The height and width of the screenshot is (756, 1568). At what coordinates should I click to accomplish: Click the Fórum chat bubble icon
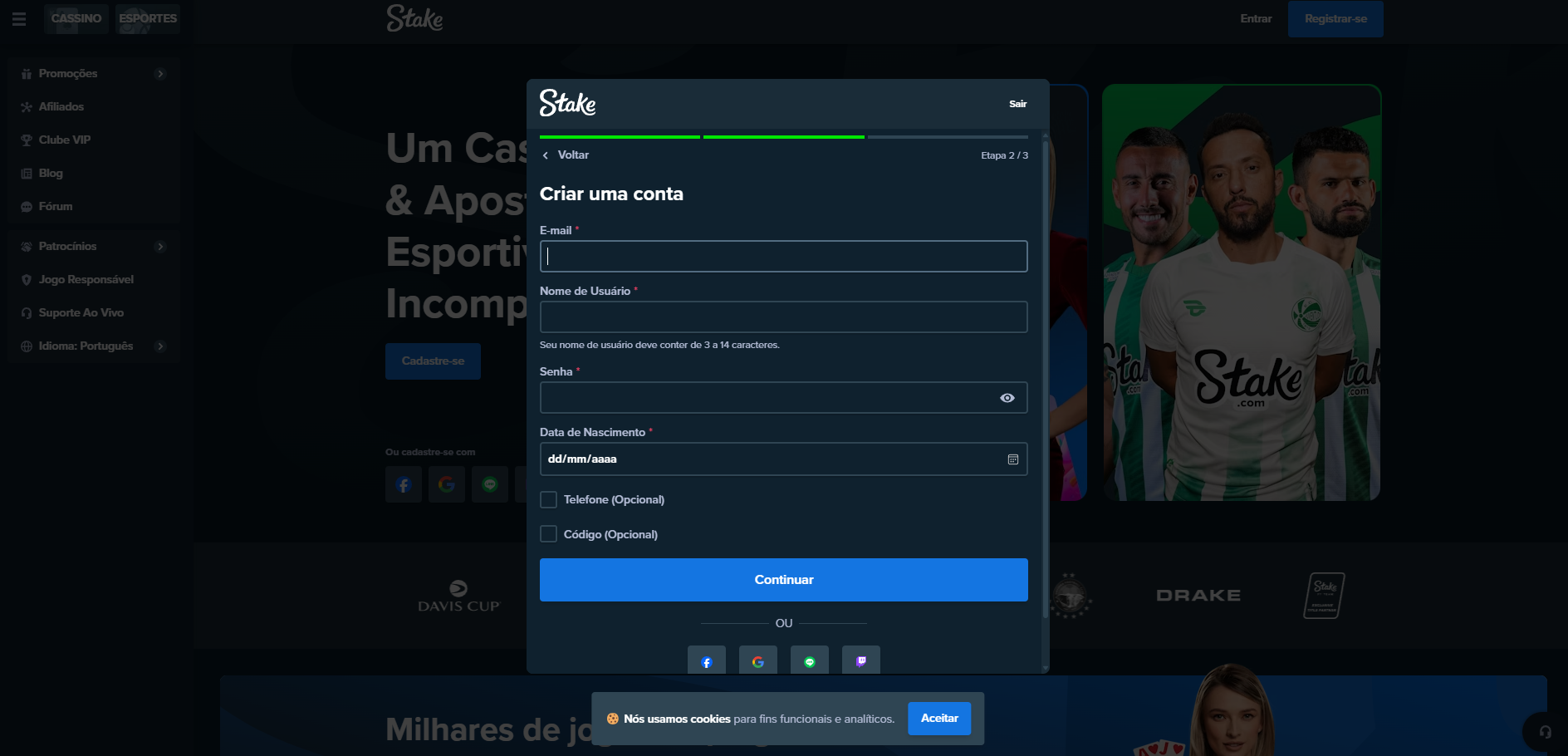pos(27,207)
